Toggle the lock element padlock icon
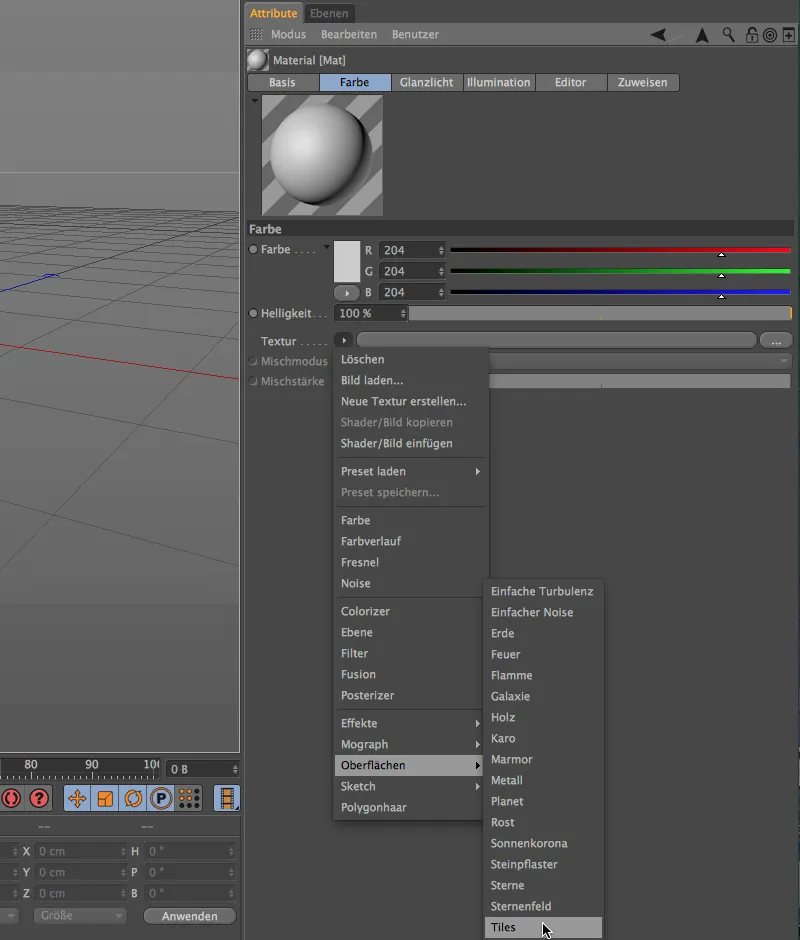800x940 pixels. pyautogui.click(x=751, y=35)
